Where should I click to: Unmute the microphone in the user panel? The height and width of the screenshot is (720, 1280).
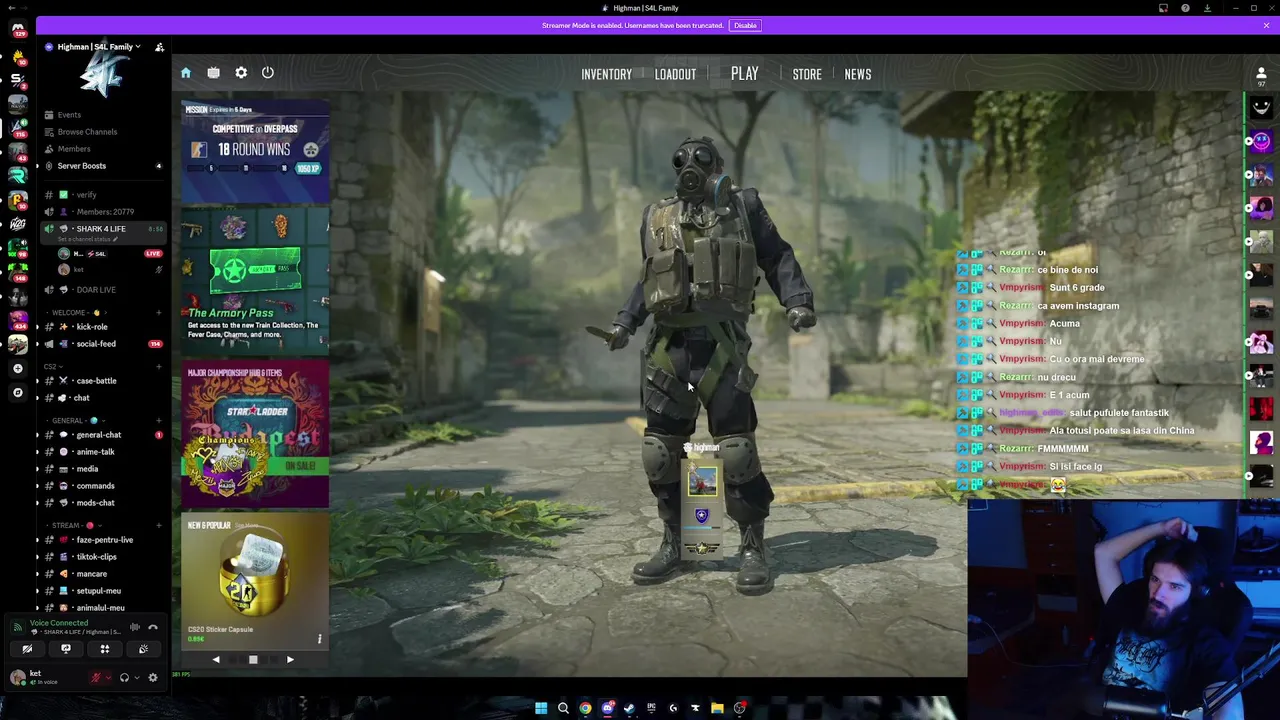point(96,677)
